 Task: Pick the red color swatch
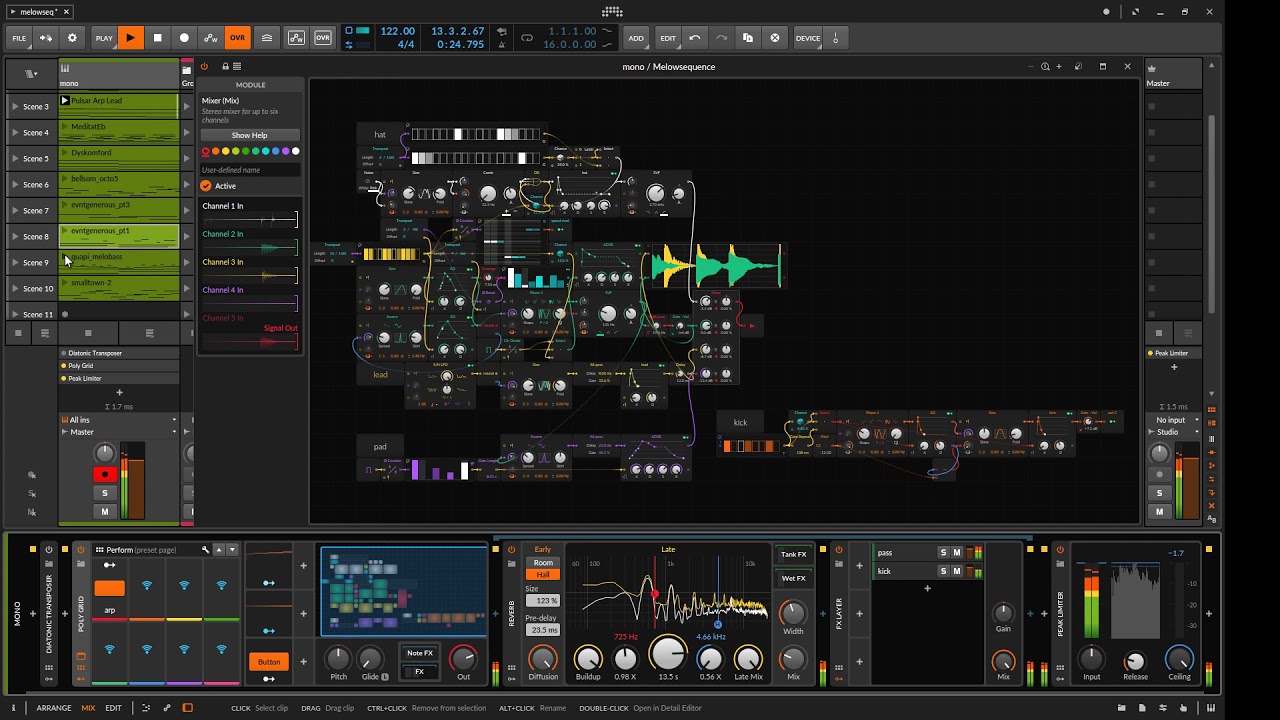206,152
